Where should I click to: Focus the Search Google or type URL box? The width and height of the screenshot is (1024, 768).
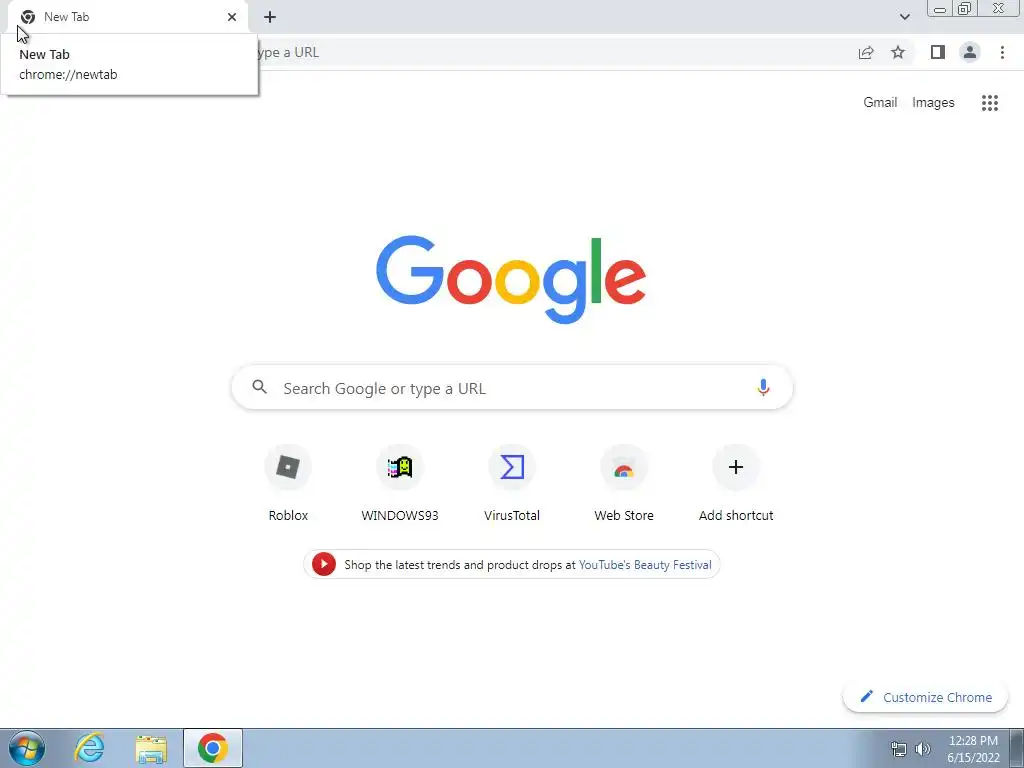(x=512, y=387)
